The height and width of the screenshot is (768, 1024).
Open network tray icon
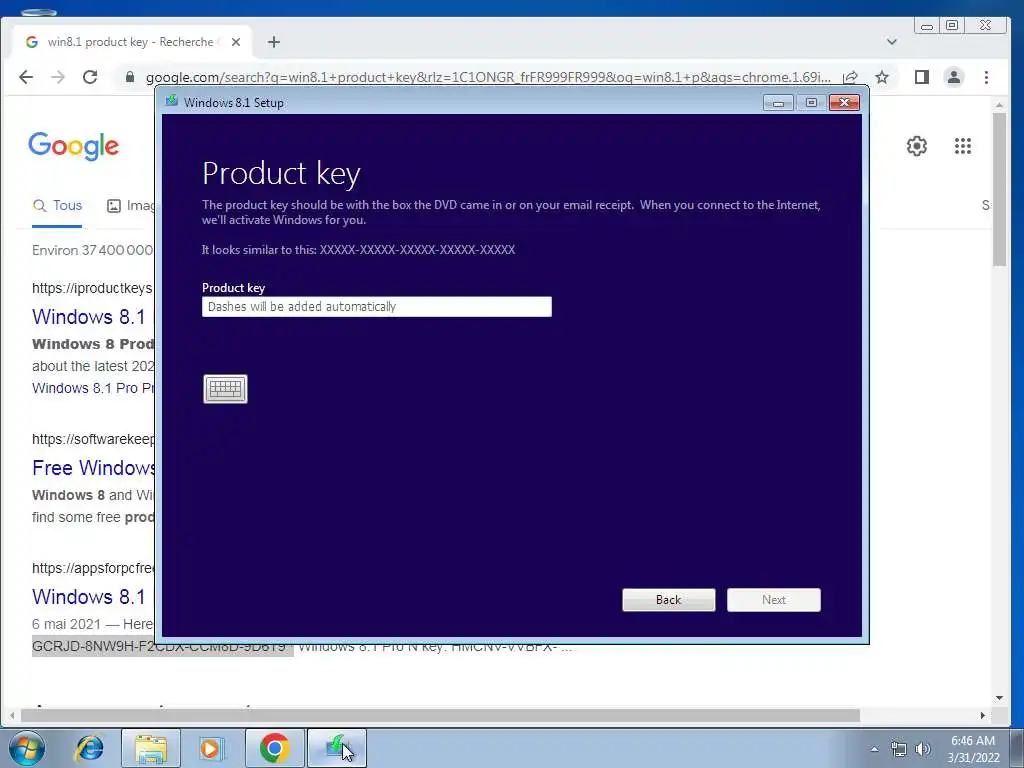click(x=899, y=749)
